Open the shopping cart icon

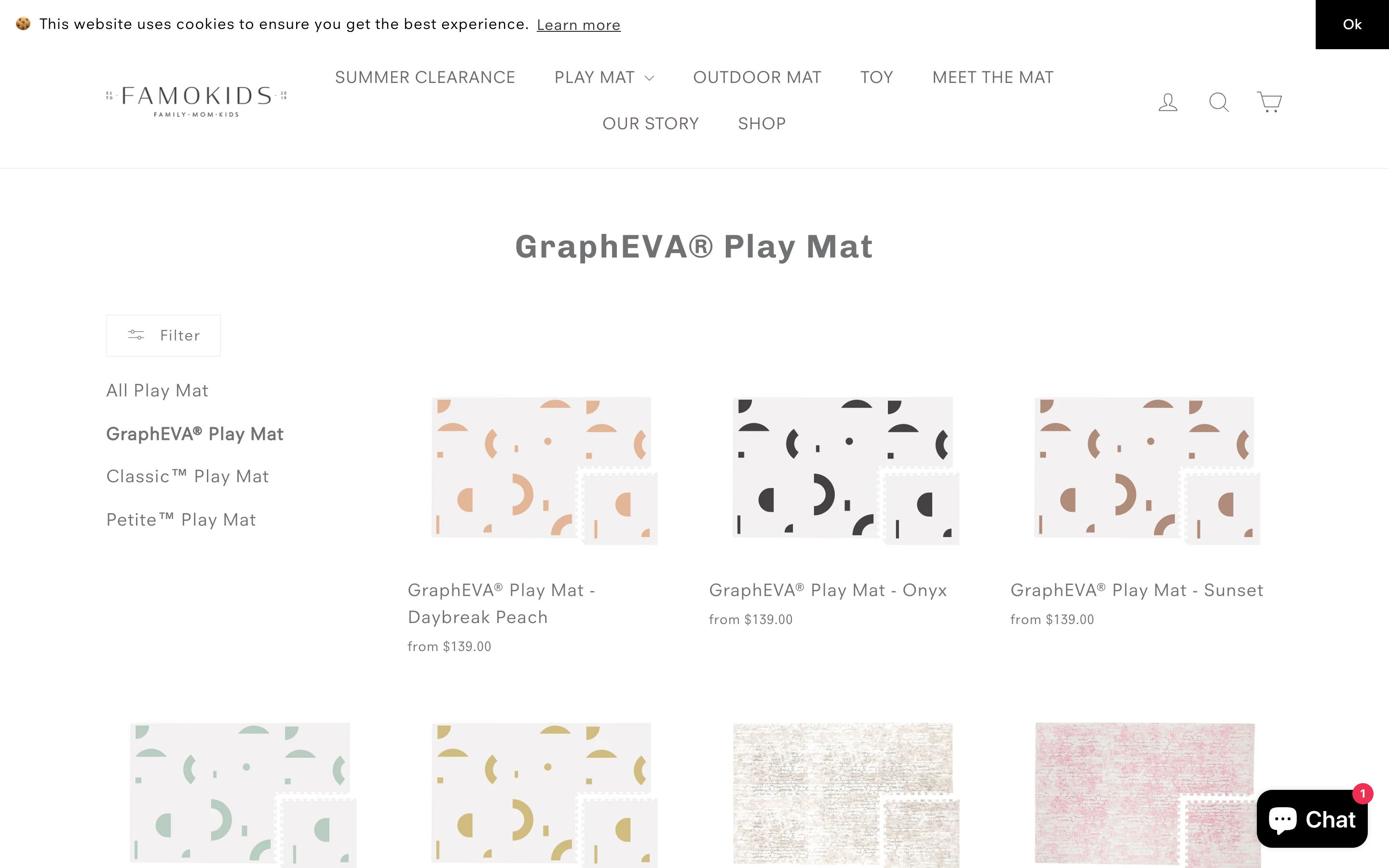pyautogui.click(x=1268, y=102)
